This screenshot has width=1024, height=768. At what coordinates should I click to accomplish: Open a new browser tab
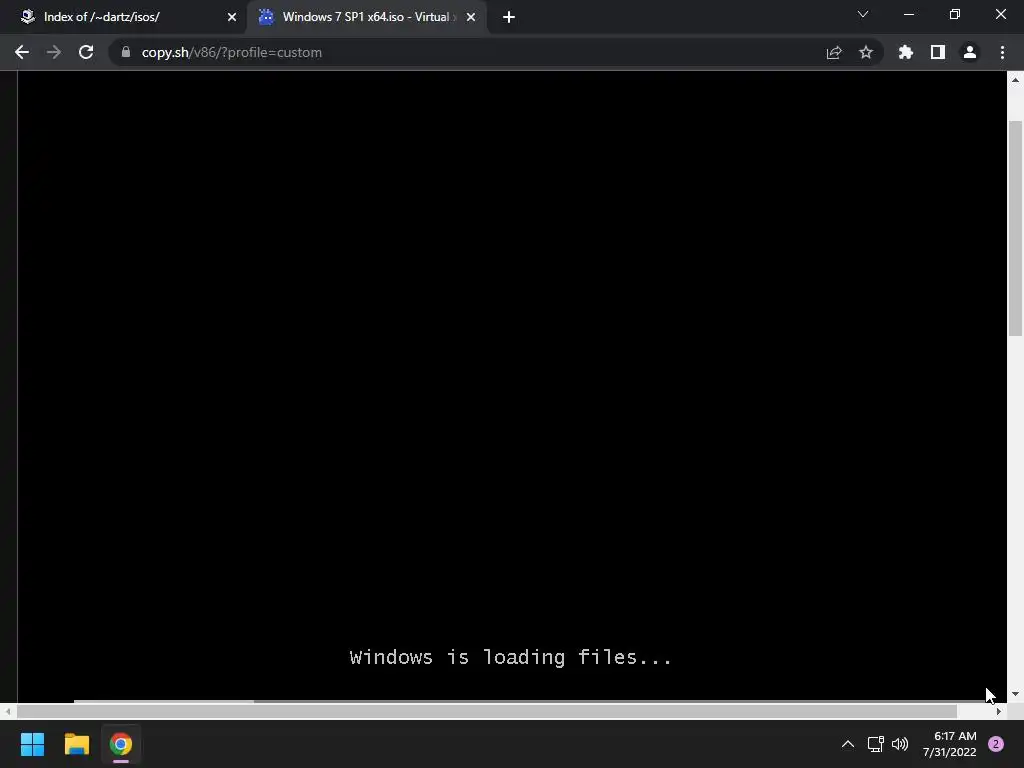point(509,17)
